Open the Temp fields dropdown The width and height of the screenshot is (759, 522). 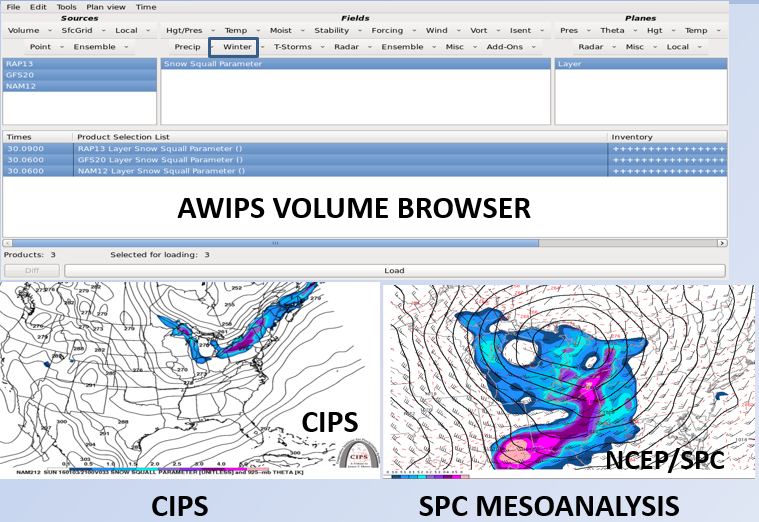[x=242, y=31]
